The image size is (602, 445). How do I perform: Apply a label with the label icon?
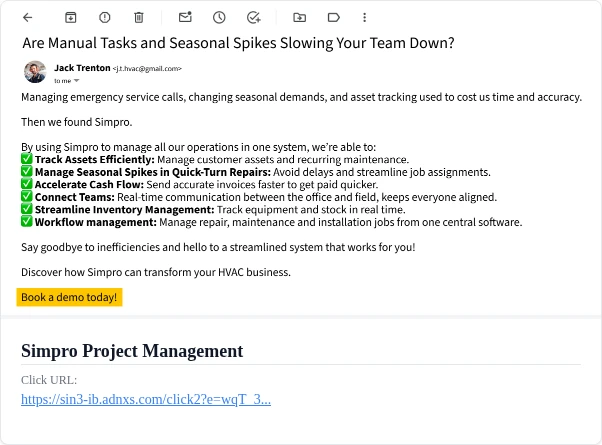tap(334, 18)
